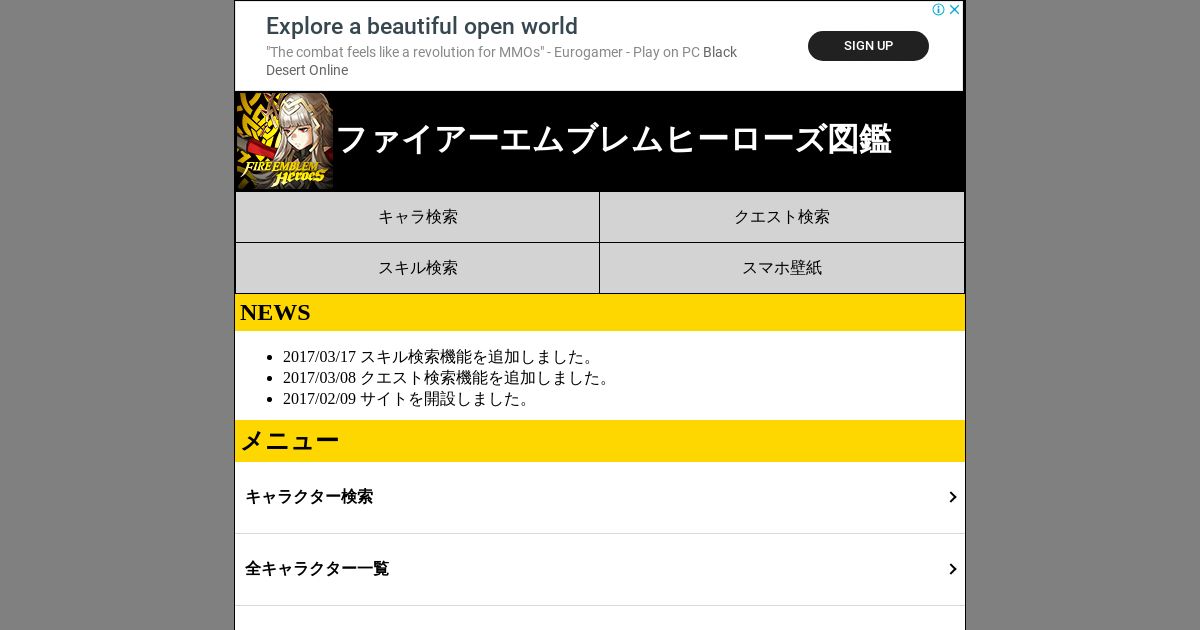Select the 2017/02/09 サイトを開設 news entry
This screenshot has width=1200, height=630.
point(408,399)
